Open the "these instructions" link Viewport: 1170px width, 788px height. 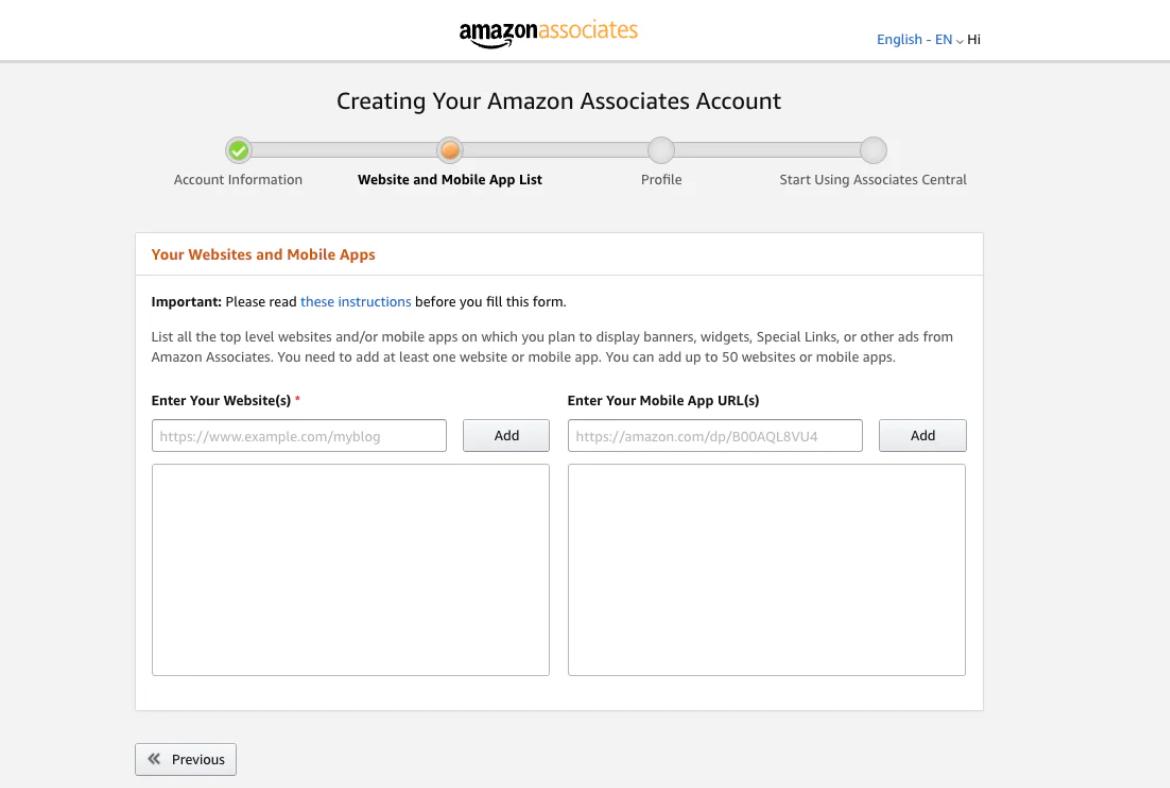[355, 302]
